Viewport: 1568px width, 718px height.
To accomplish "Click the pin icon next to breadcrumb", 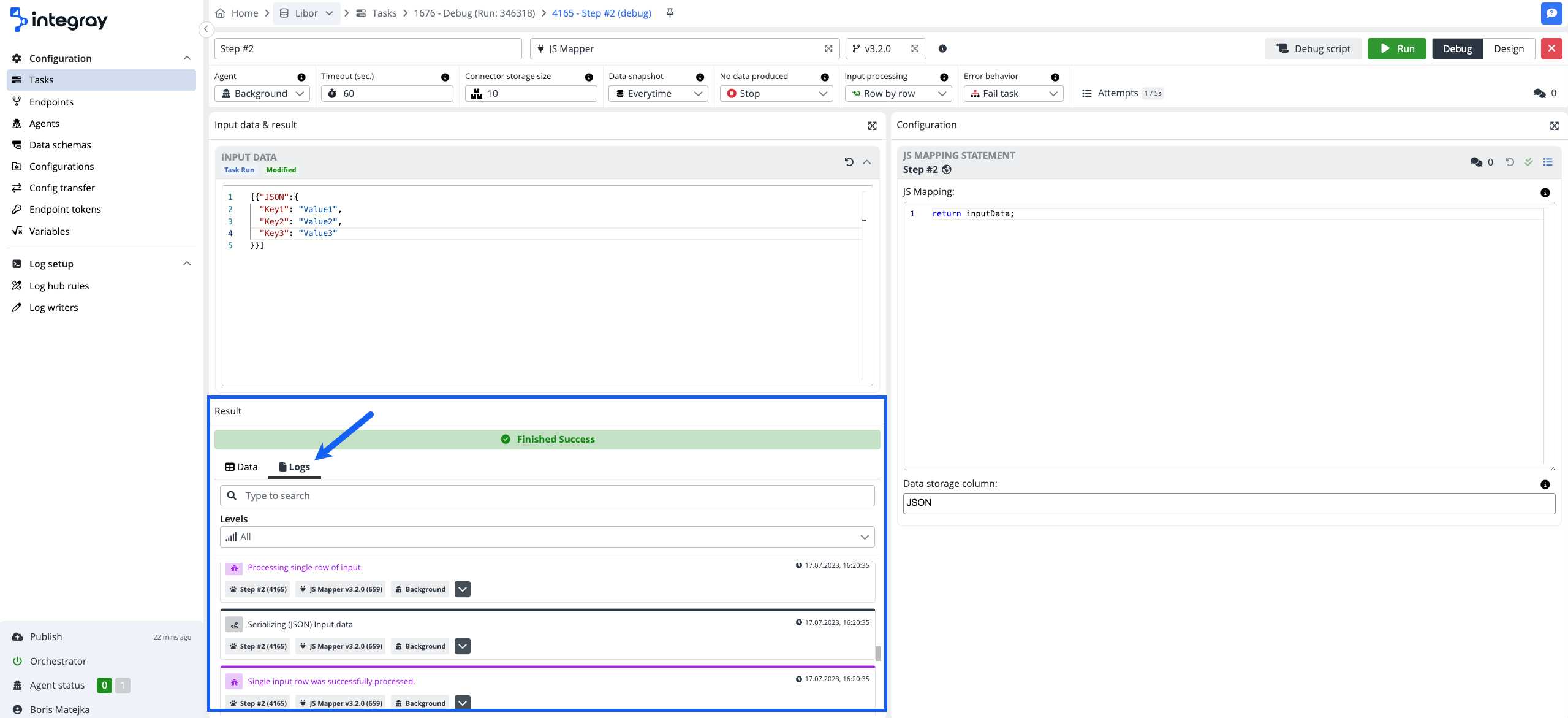I will (670, 13).
